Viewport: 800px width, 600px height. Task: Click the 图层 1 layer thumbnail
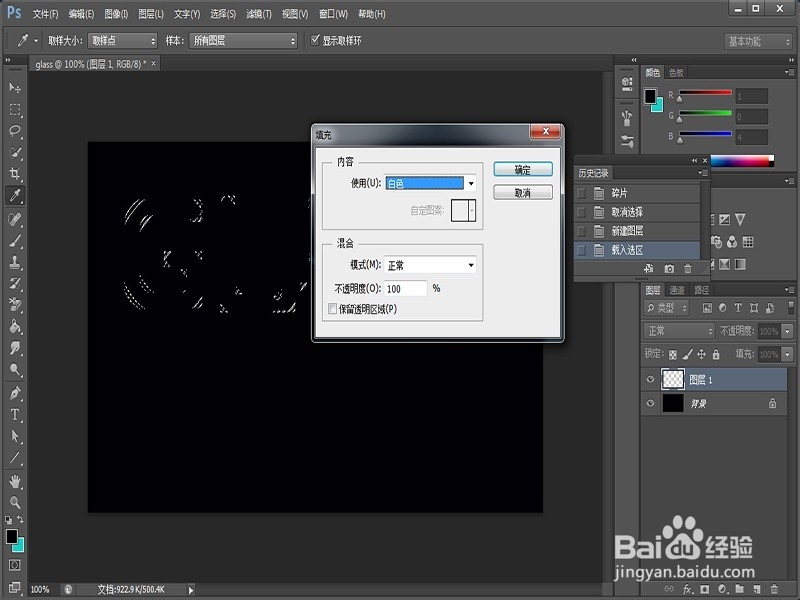[x=673, y=379]
